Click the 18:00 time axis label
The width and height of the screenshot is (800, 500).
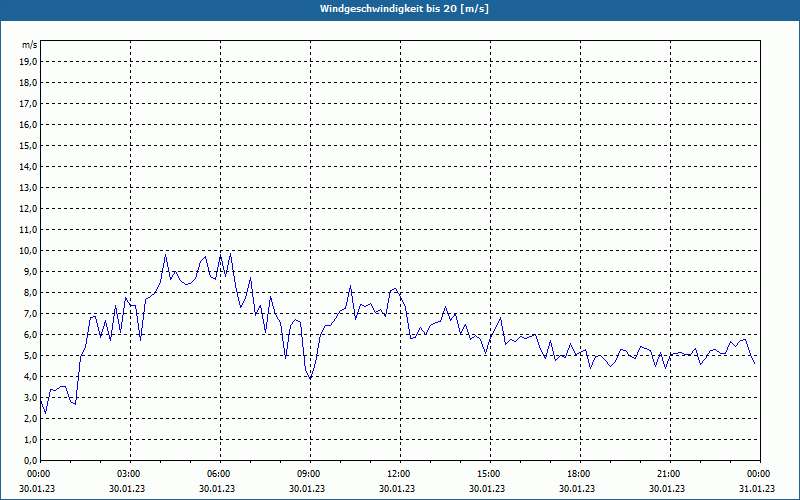click(581, 474)
